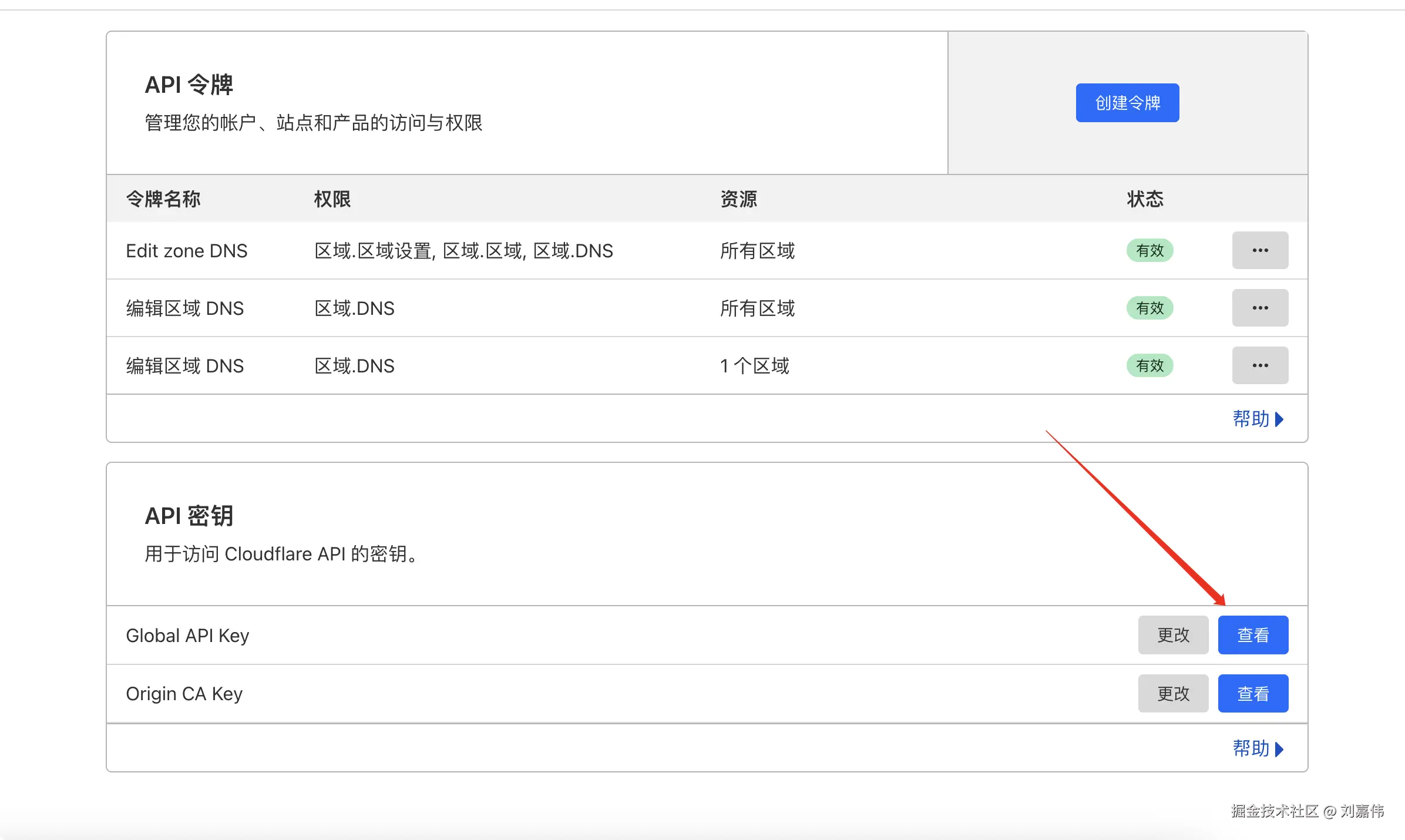The height and width of the screenshot is (840, 1405).
Task: Click the Global API Key row label
Action: coord(187,636)
